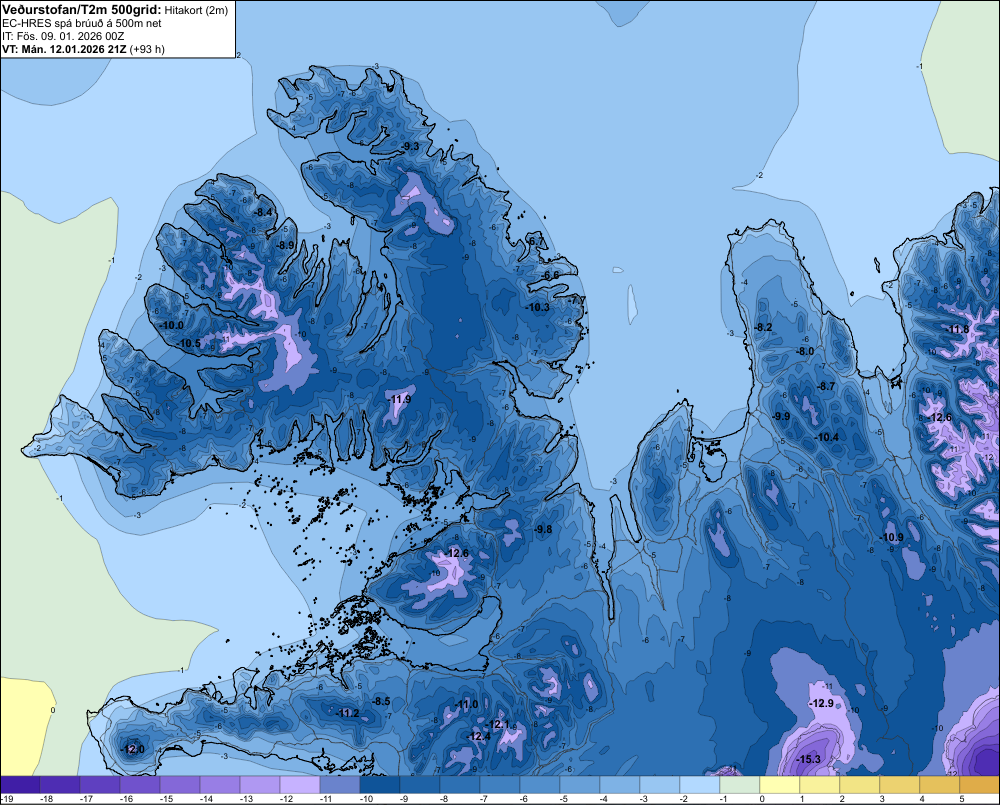Click the -8.5 temperature value
1000x805 pixels.
tap(381, 702)
